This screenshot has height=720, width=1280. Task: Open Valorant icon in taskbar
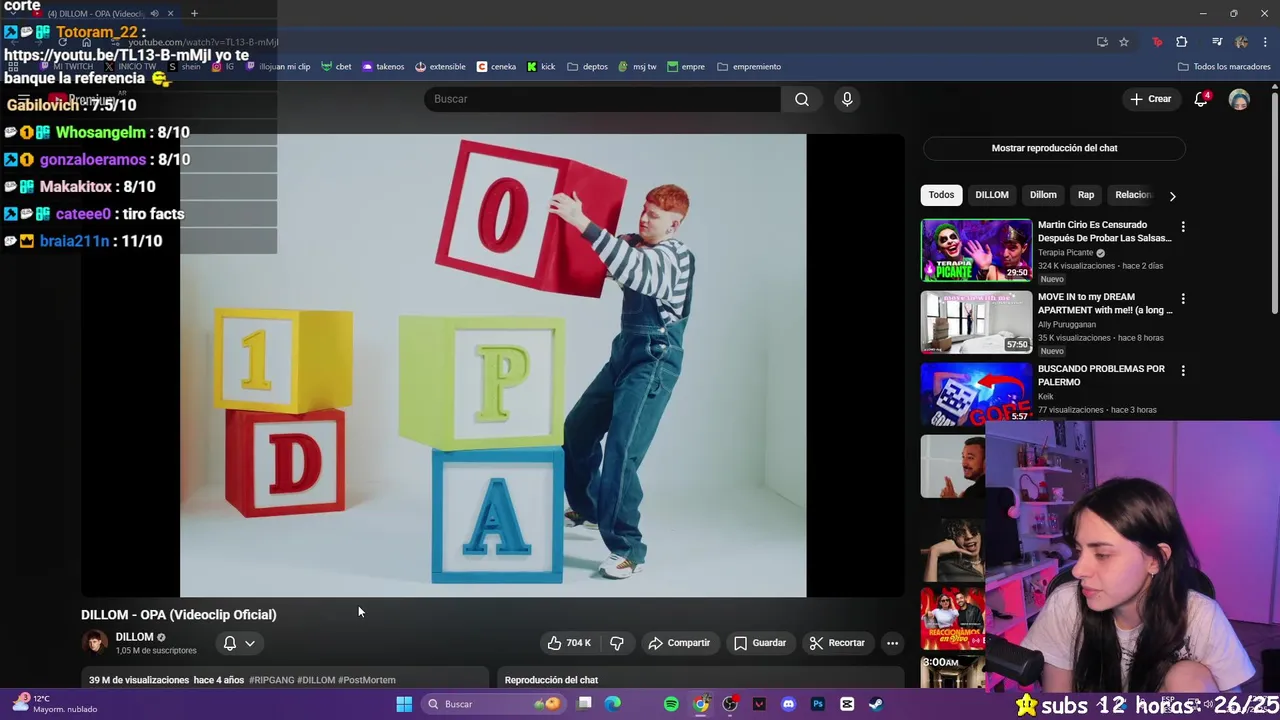759,704
